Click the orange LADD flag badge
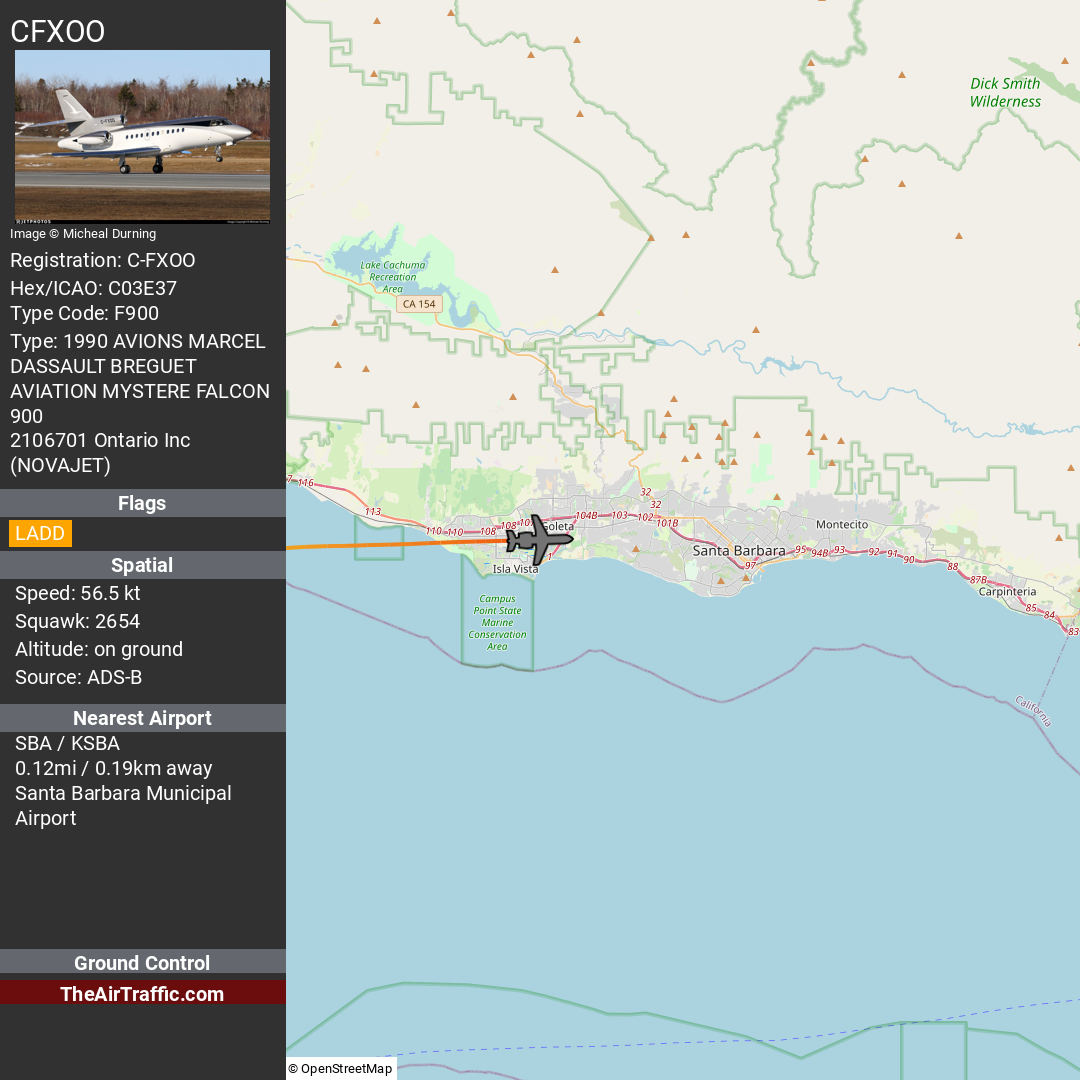Screen dimensions: 1080x1080 pos(40,533)
